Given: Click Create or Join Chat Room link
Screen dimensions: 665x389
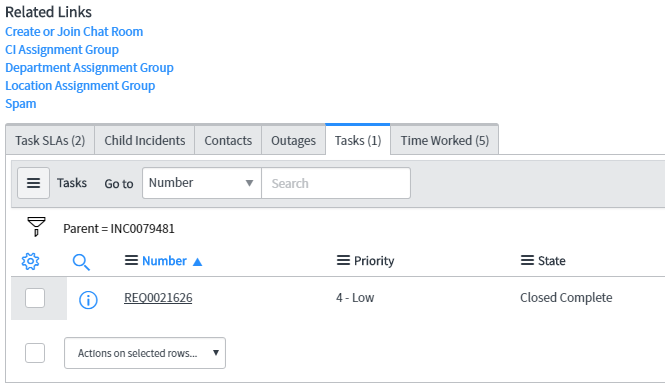Looking at the screenshot, I should (74, 32).
